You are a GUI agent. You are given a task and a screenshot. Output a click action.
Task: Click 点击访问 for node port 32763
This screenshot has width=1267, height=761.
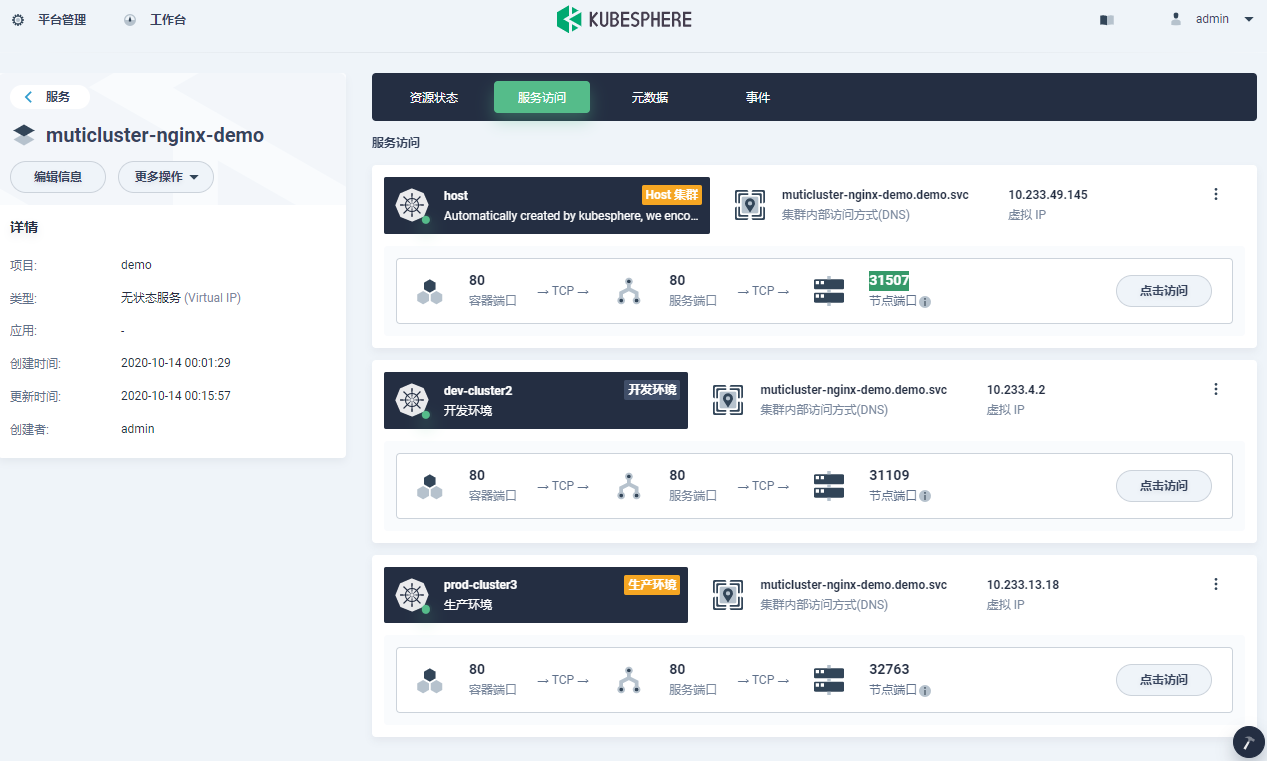coord(1164,680)
